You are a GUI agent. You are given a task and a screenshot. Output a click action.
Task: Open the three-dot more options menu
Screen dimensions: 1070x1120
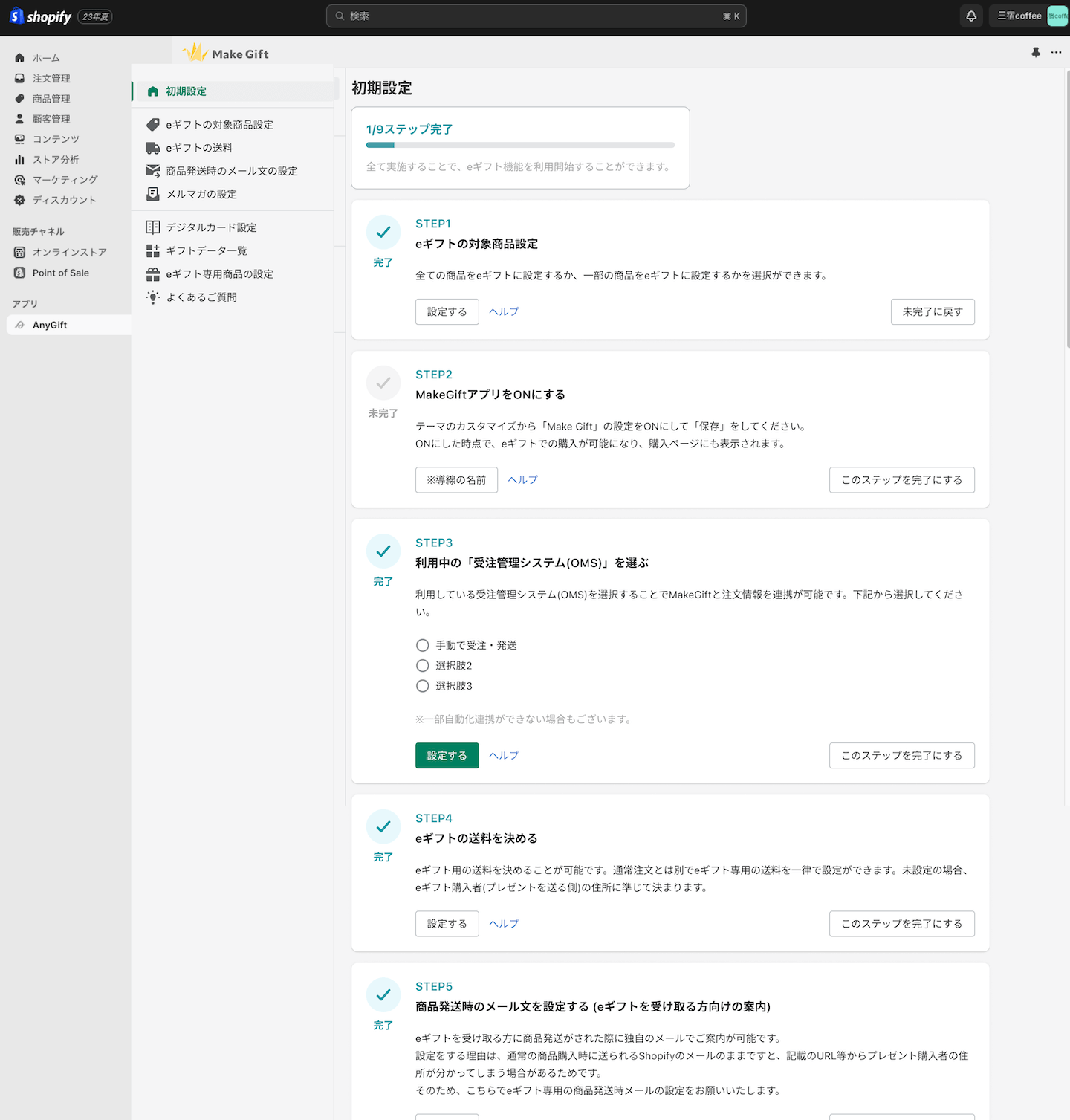pyautogui.click(x=1056, y=52)
